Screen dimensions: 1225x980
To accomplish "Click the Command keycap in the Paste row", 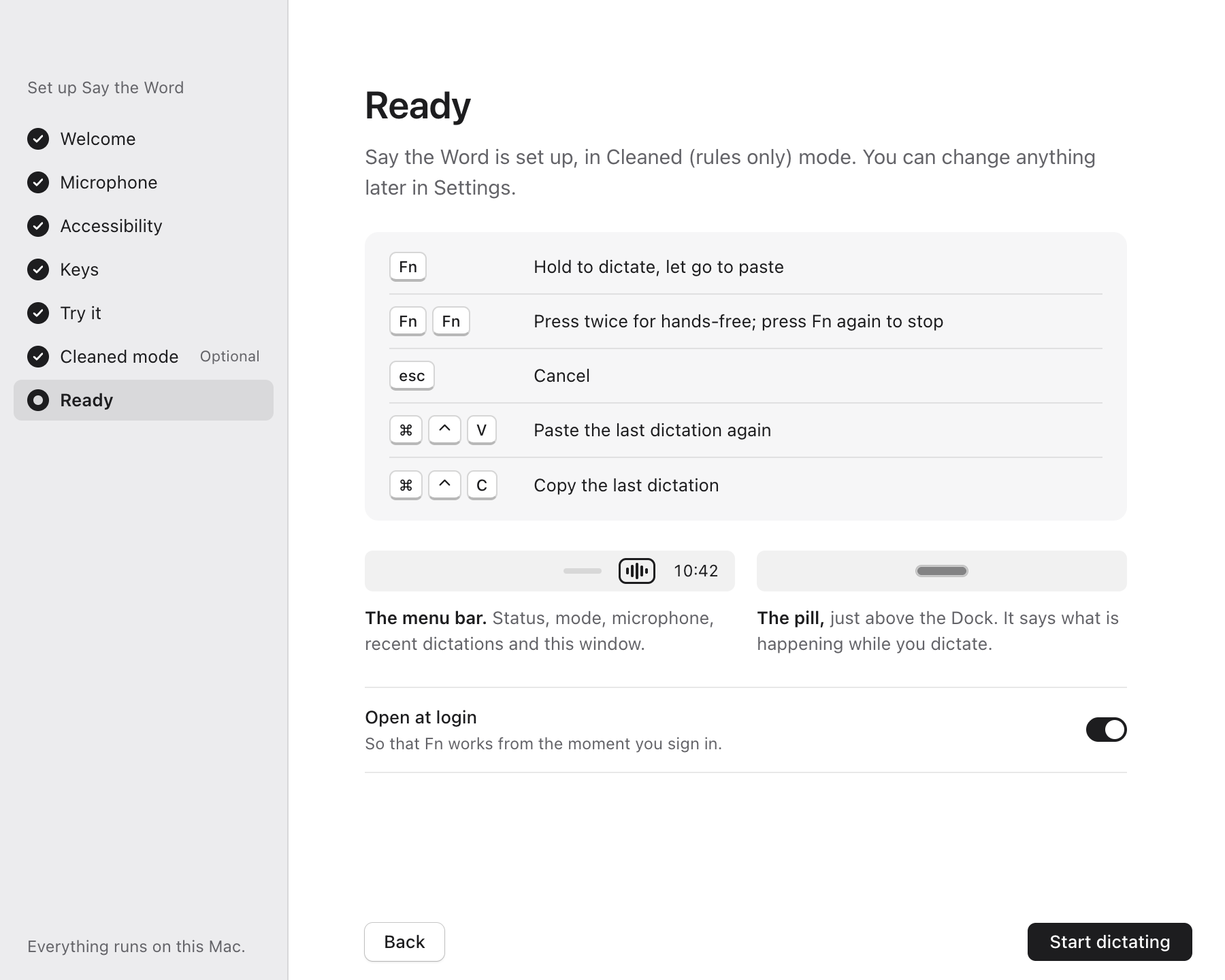I will point(406,430).
